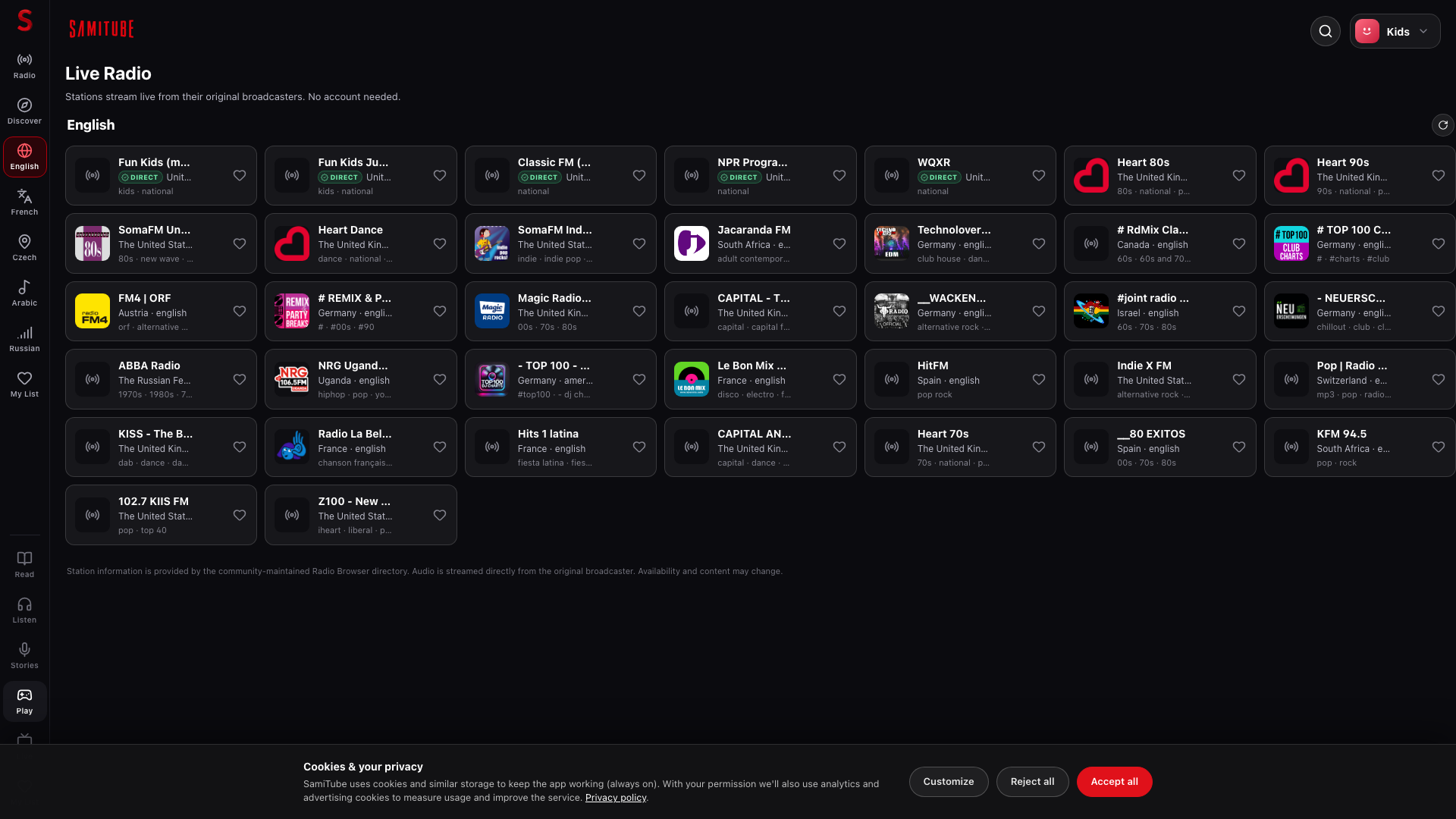The height and width of the screenshot is (819, 1456).
Task: Click the Radio La Belle logo
Action: [292, 447]
